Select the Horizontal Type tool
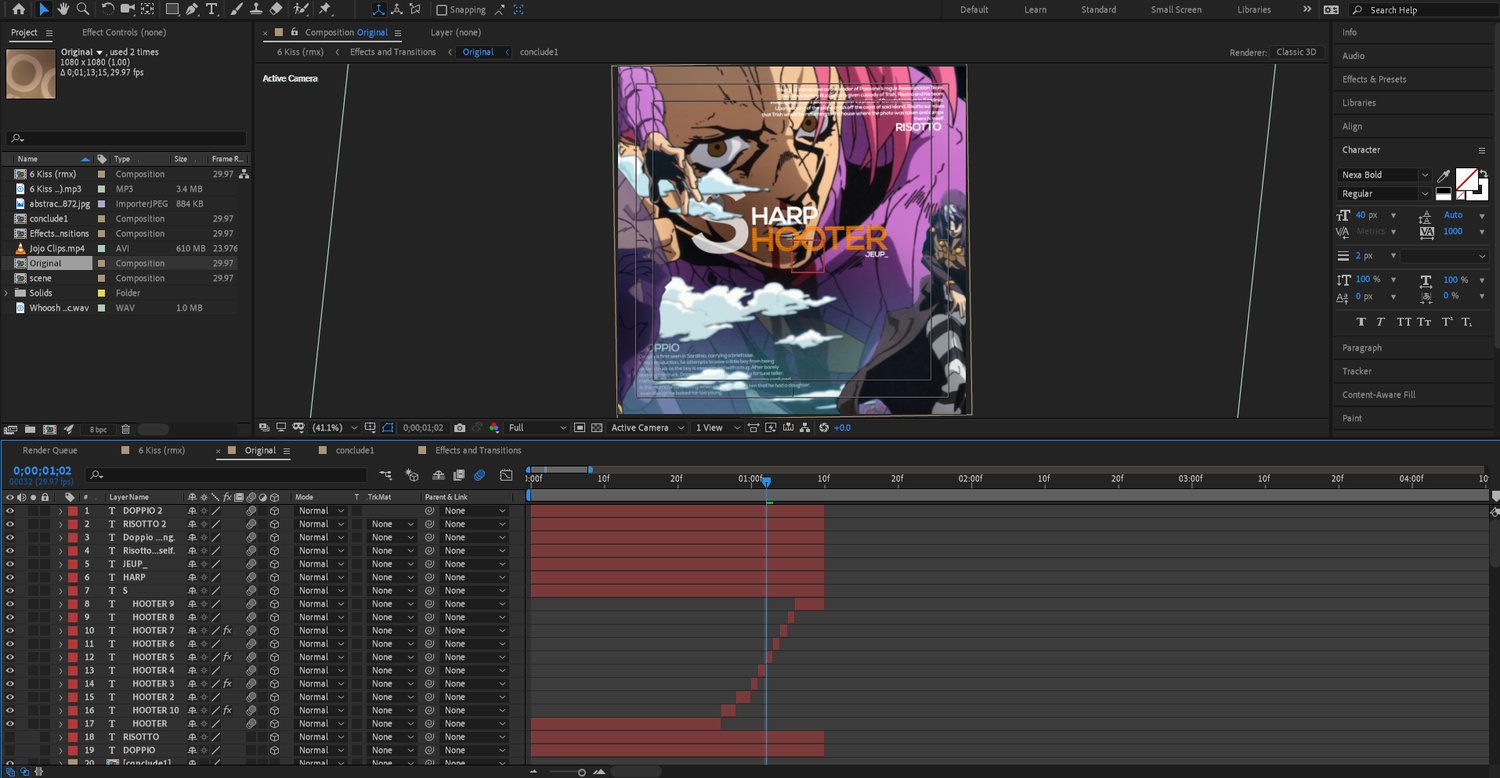Screen dimensions: 1500x778 (211, 9)
